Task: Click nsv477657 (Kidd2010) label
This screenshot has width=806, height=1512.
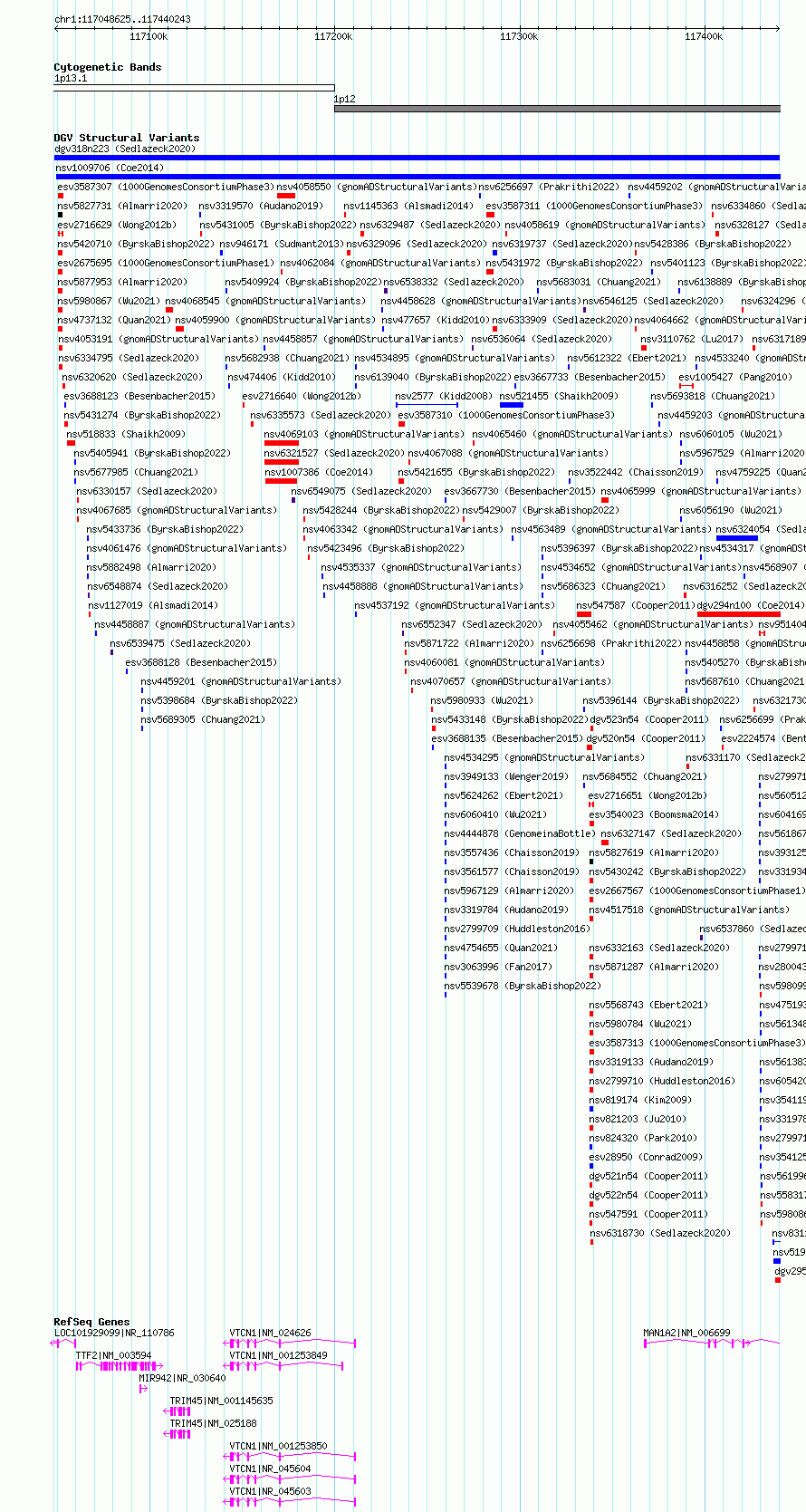Action: (x=436, y=320)
